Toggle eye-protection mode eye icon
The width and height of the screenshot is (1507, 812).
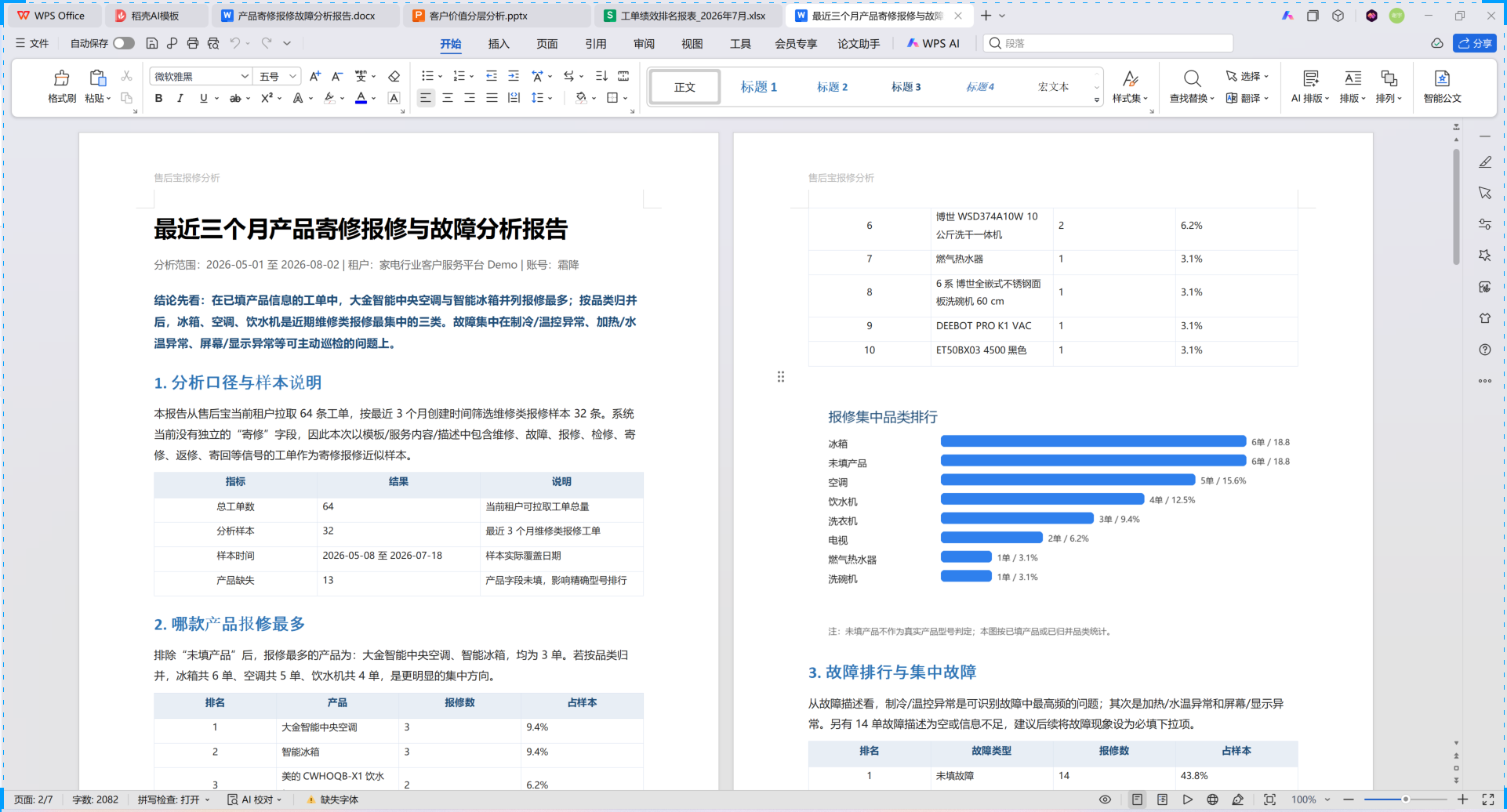1105,799
